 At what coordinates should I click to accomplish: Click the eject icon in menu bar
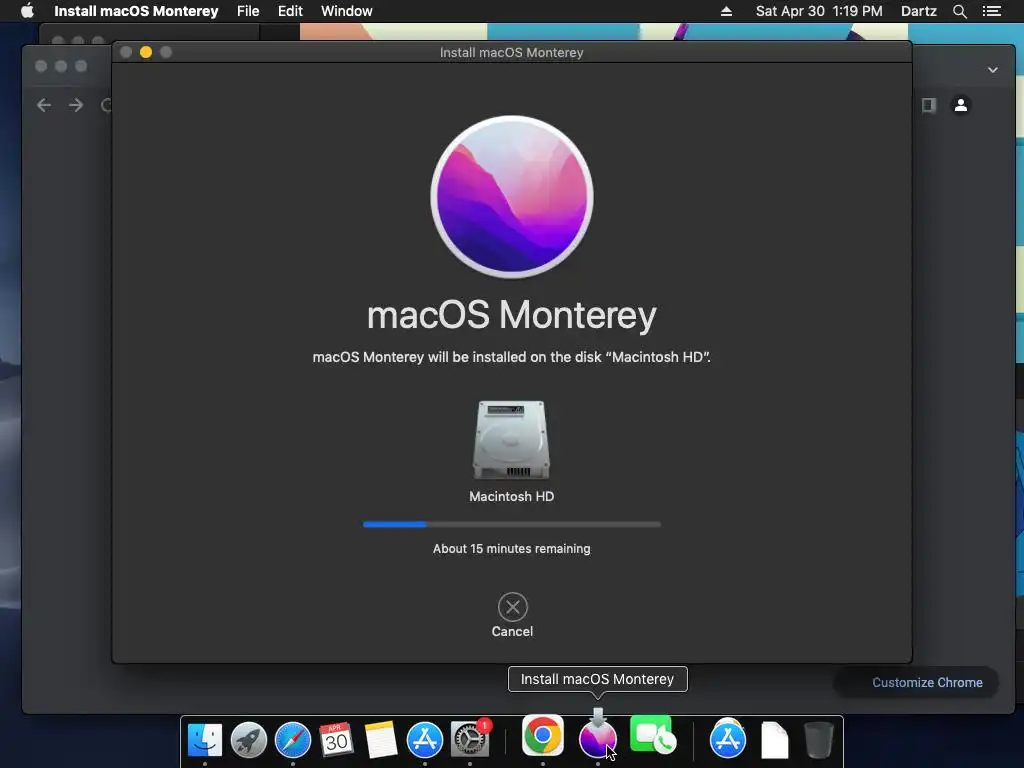(x=726, y=11)
